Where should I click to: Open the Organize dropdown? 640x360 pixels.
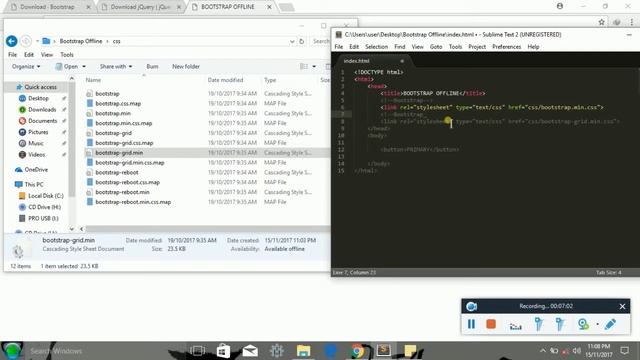(26, 66)
